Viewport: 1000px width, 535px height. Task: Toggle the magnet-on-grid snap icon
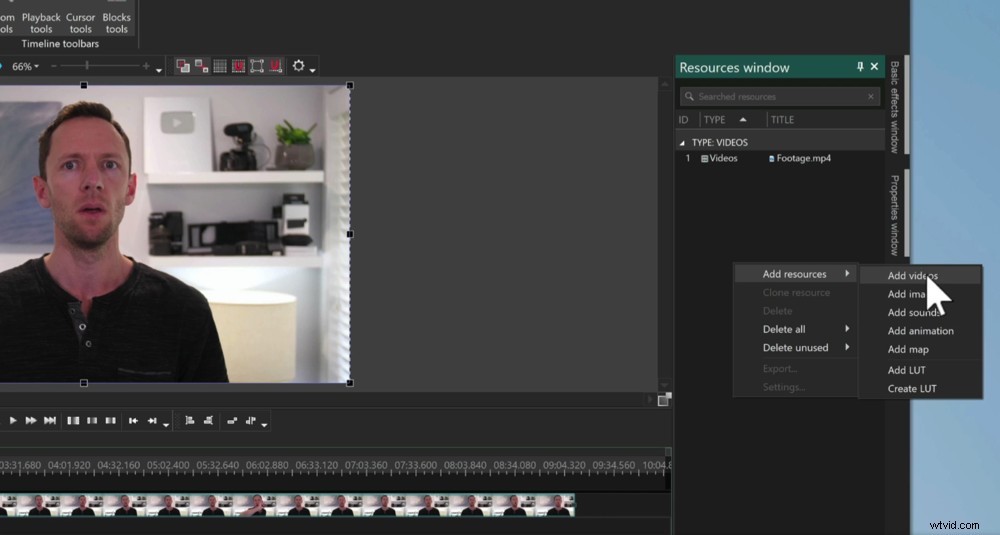coord(239,66)
